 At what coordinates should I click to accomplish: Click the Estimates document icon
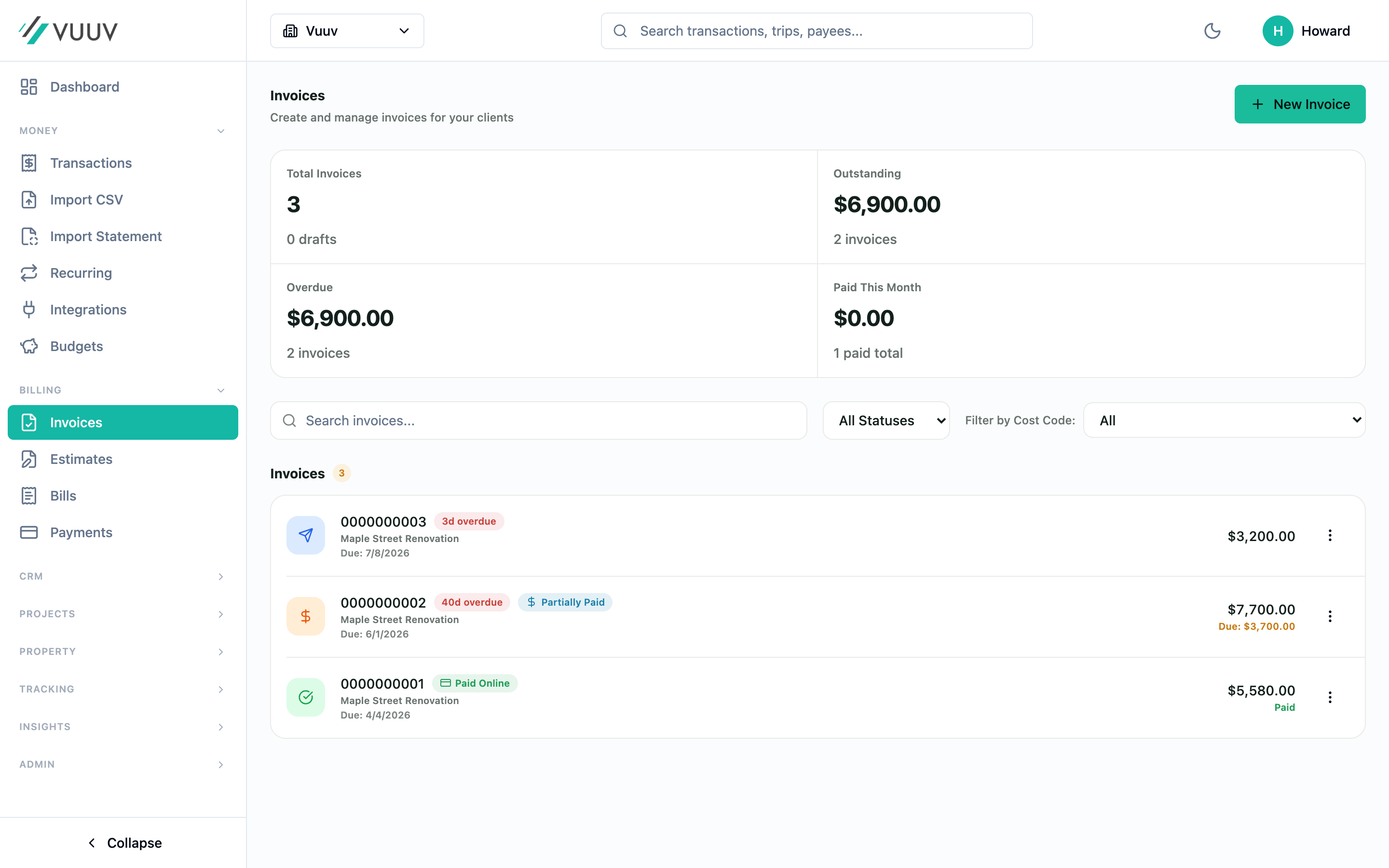(29, 459)
